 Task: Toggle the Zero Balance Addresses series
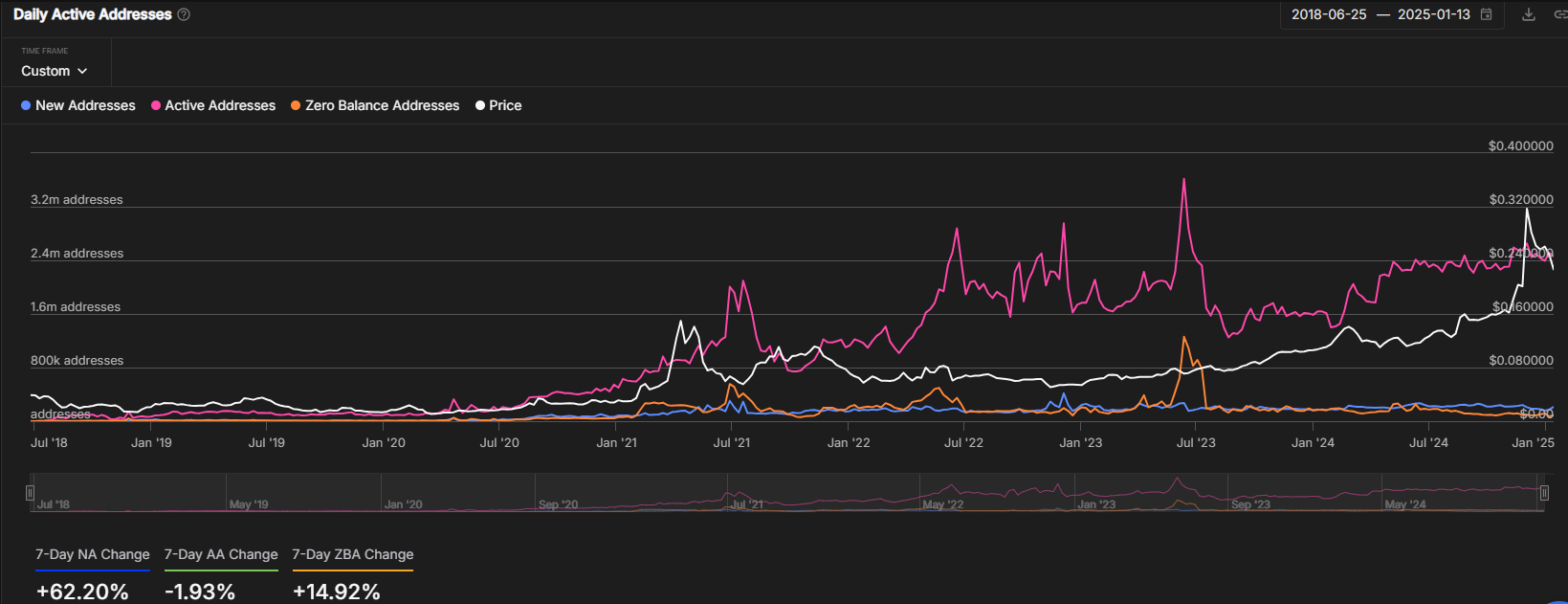coord(375,105)
